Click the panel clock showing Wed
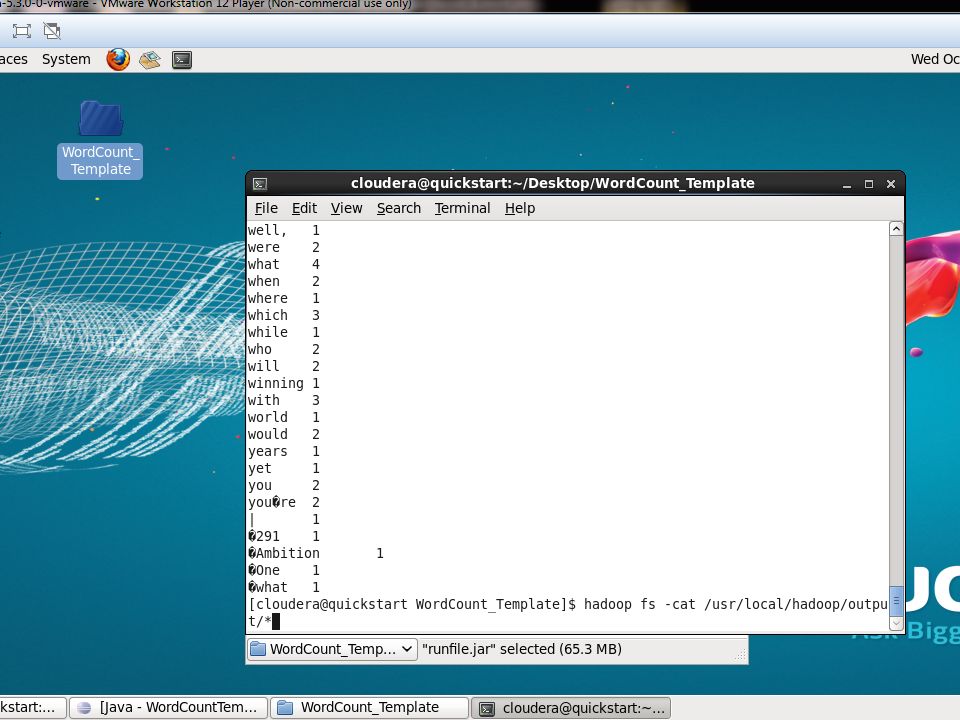960x720 pixels. click(935, 59)
